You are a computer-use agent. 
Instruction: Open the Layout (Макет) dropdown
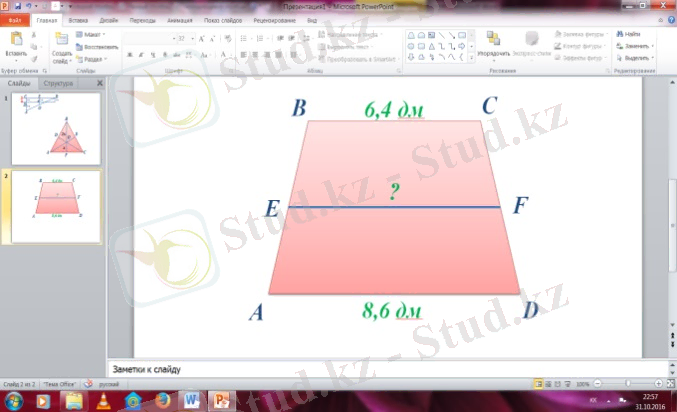pos(91,34)
